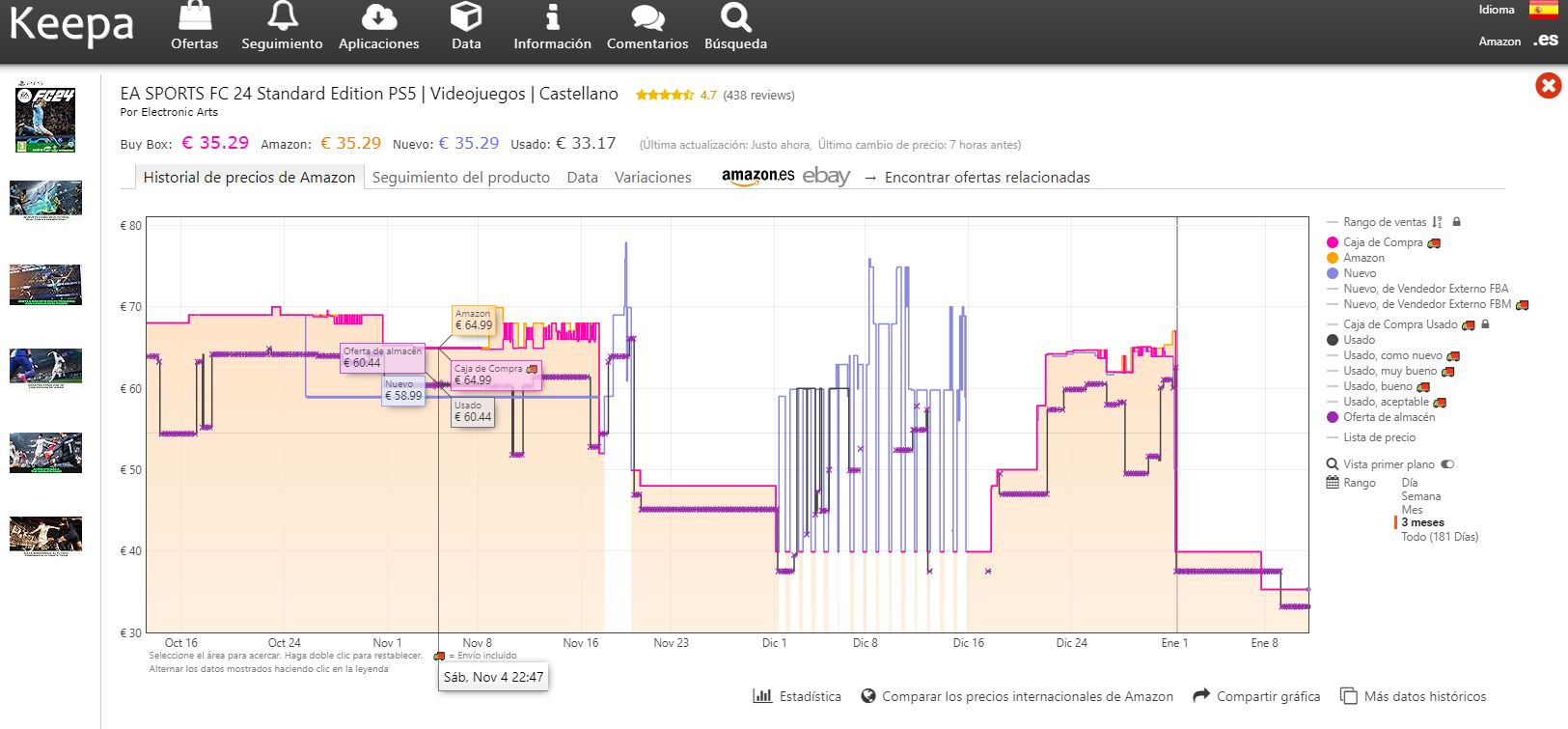Click the Ene 1 date marker on chart axis
The width and height of the screenshot is (1568, 729).
(x=1174, y=642)
